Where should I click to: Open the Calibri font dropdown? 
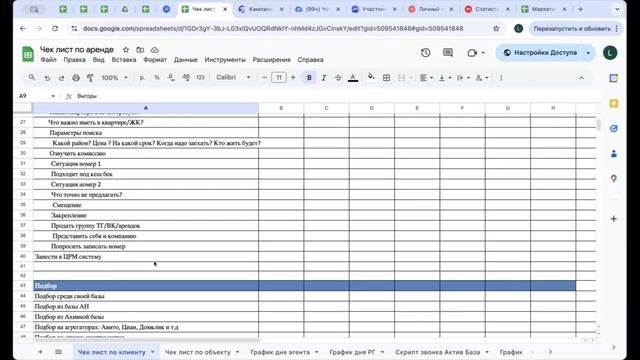233,78
